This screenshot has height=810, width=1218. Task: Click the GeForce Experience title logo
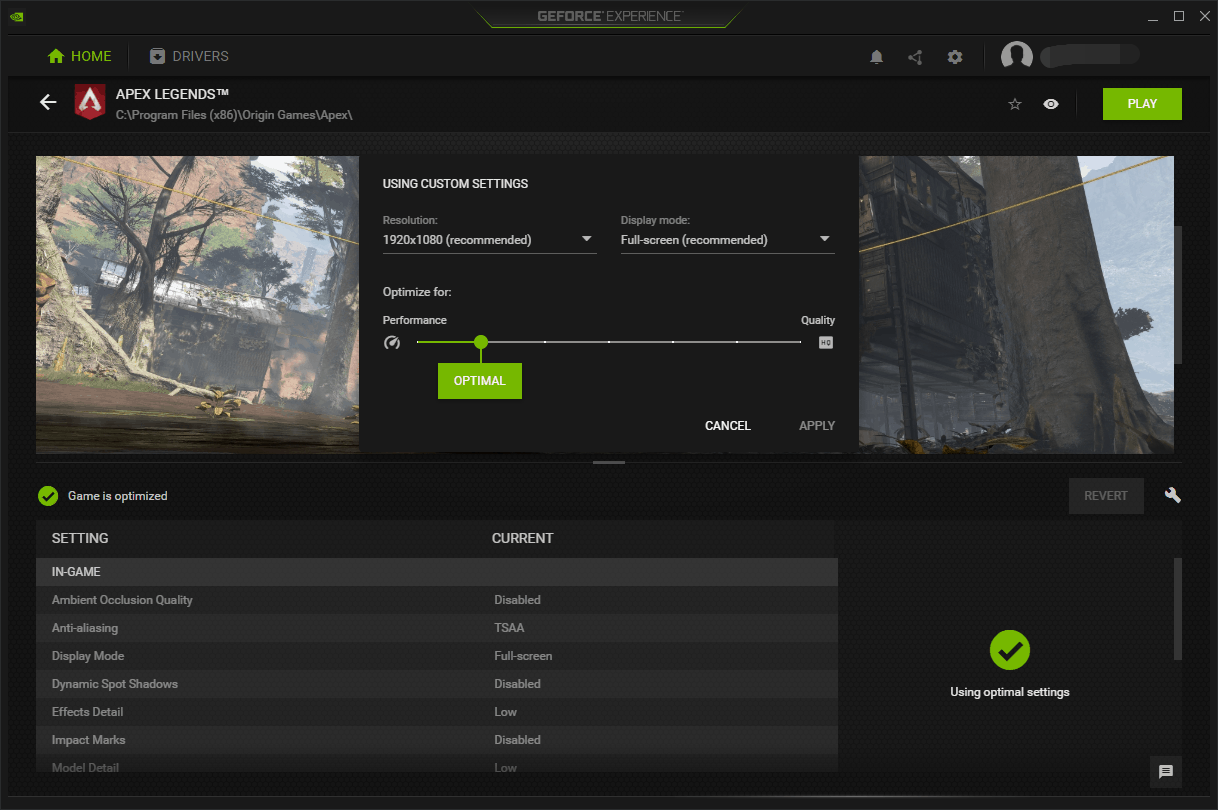[609, 16]
